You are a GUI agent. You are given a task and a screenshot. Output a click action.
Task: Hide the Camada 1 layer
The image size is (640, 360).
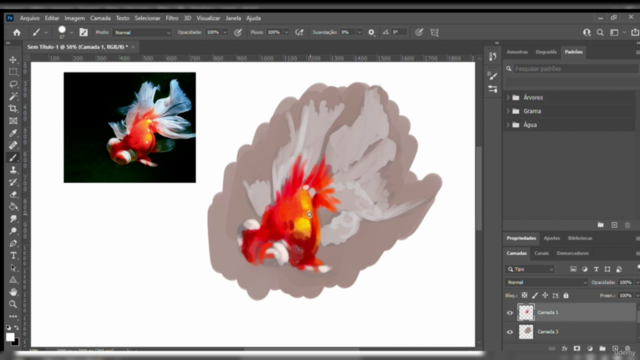(510, 313)
